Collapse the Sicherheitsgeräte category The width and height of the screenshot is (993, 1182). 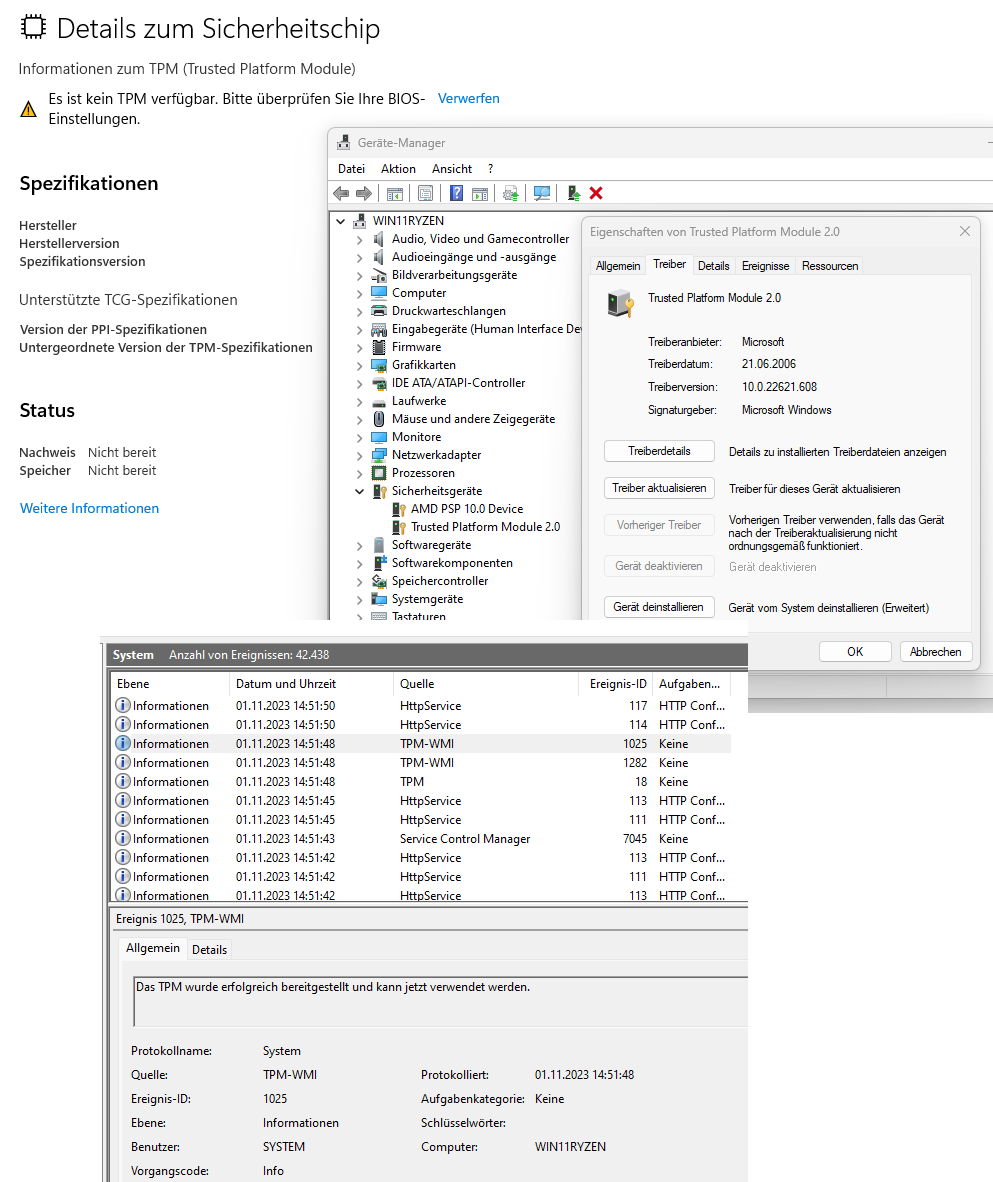pyautogui.click(x=360, y=491)
